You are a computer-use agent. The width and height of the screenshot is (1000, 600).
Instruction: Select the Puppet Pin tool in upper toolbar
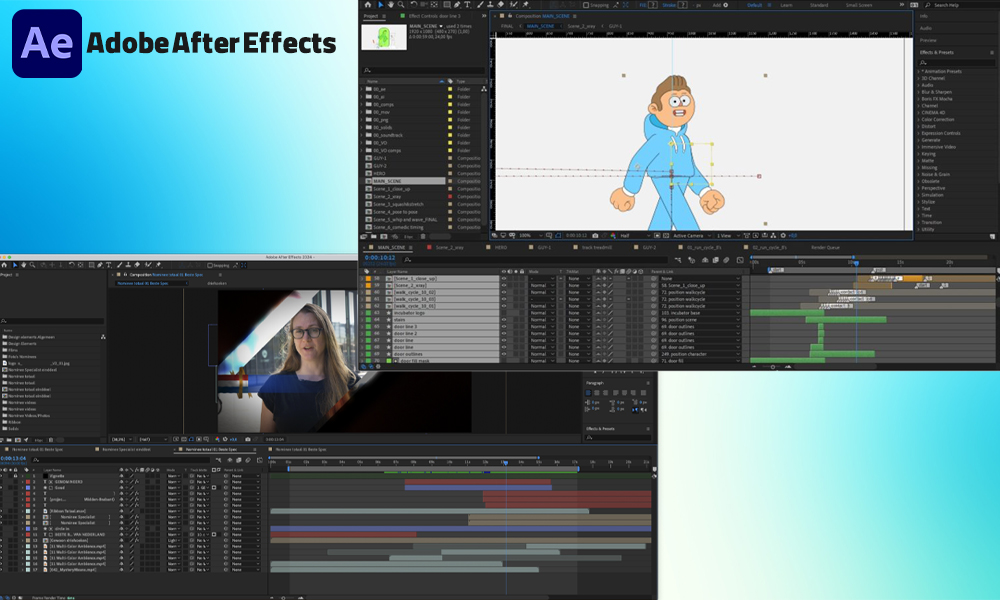(x=526, y=4)
